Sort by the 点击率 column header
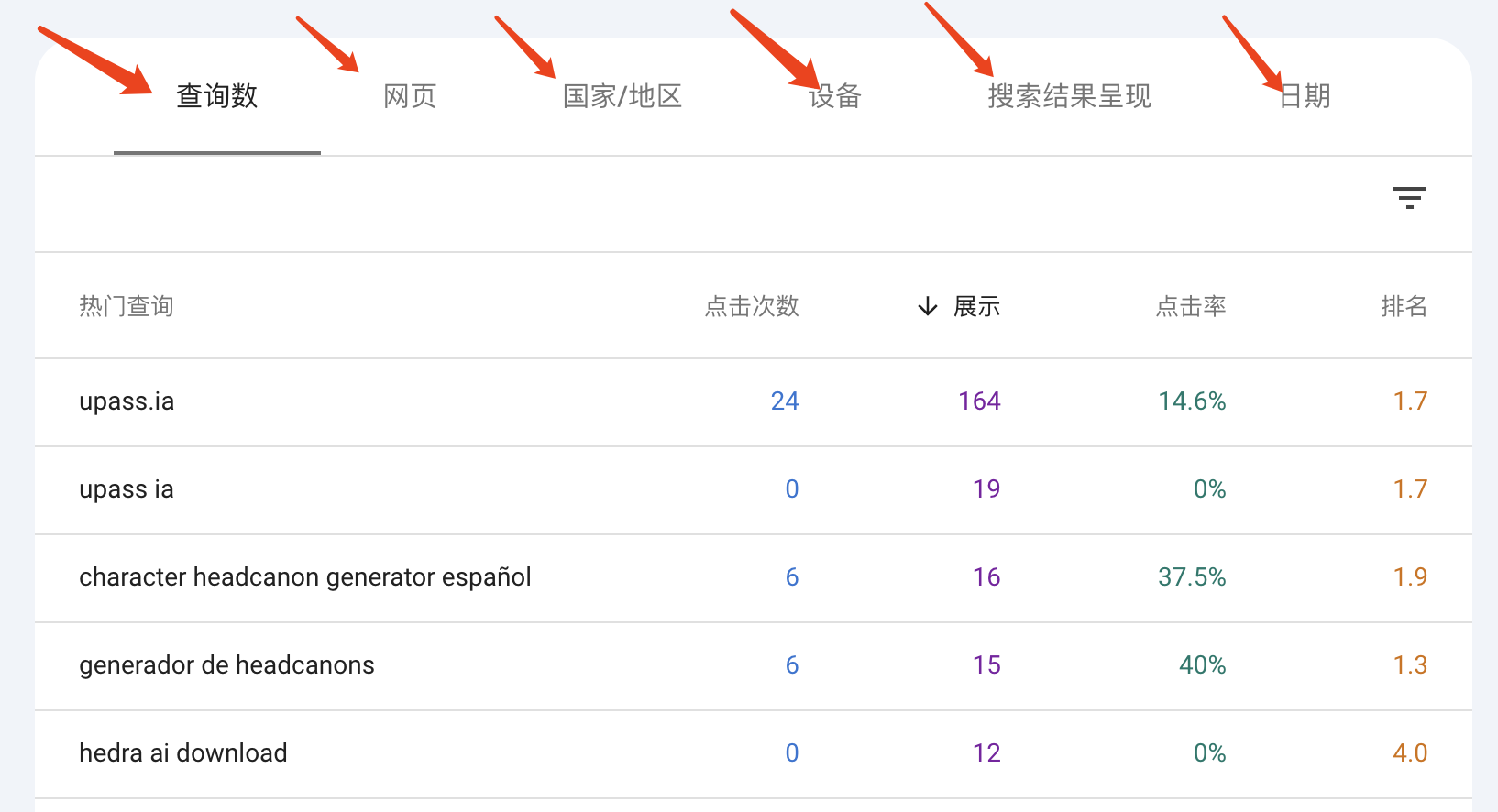The height and width of the screenshot is (812, 1498). 1191,306
